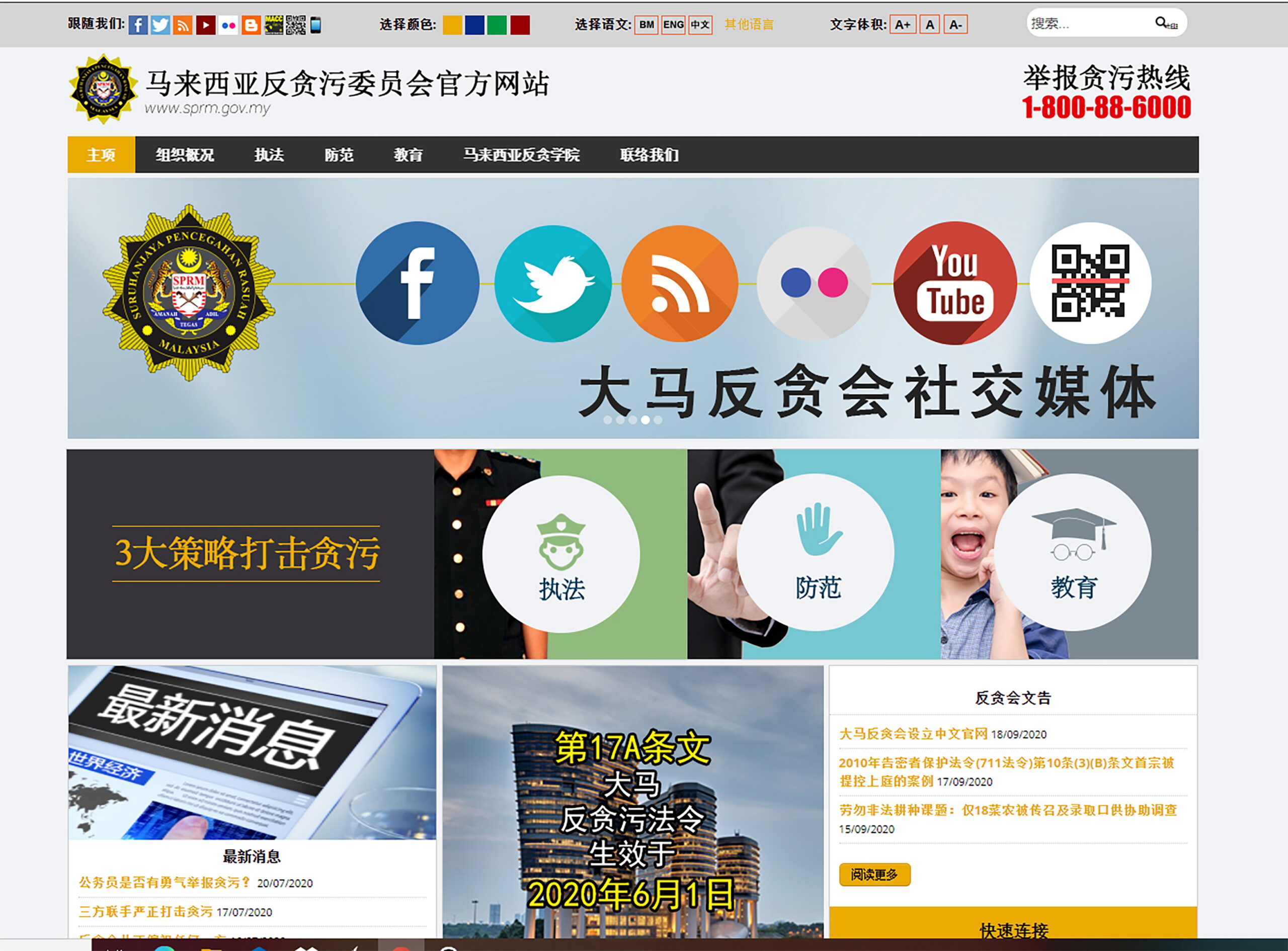Reset text size with the A button

(930, 25)
